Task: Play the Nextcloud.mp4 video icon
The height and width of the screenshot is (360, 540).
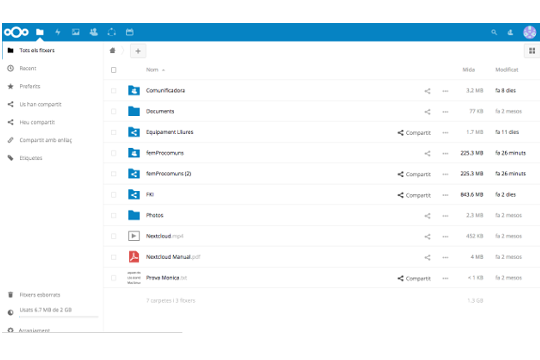Action: coord(134,236)
